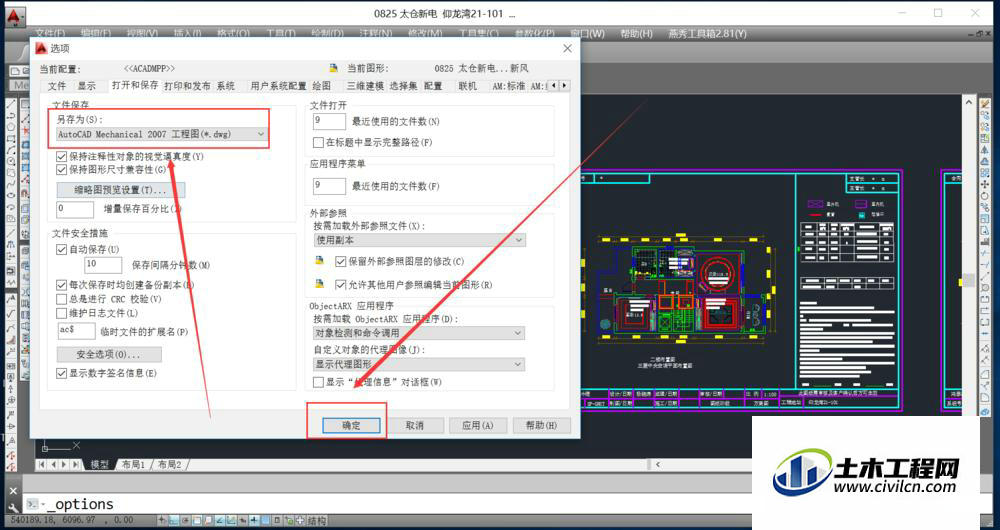The height and width of the screenshot is (530, 1000).
Task: Jump to last layout tab arrow
Action: coord(77,465)
